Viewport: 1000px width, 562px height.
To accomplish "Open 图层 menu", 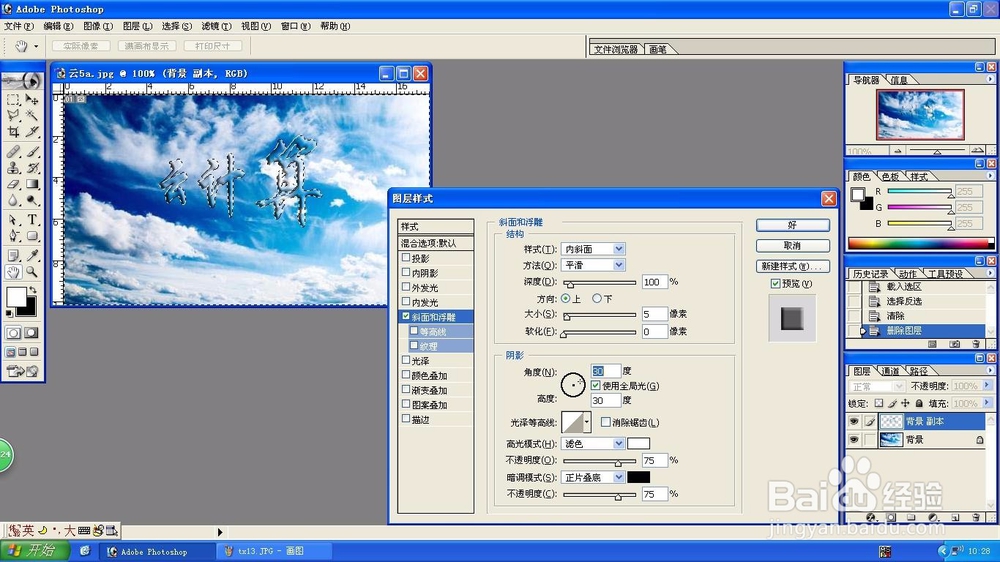I will click(x=137, y=26).
